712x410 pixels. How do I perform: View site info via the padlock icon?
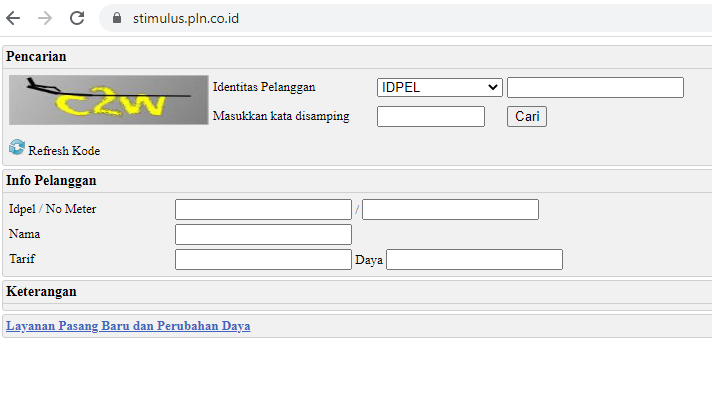click(117, 18)
